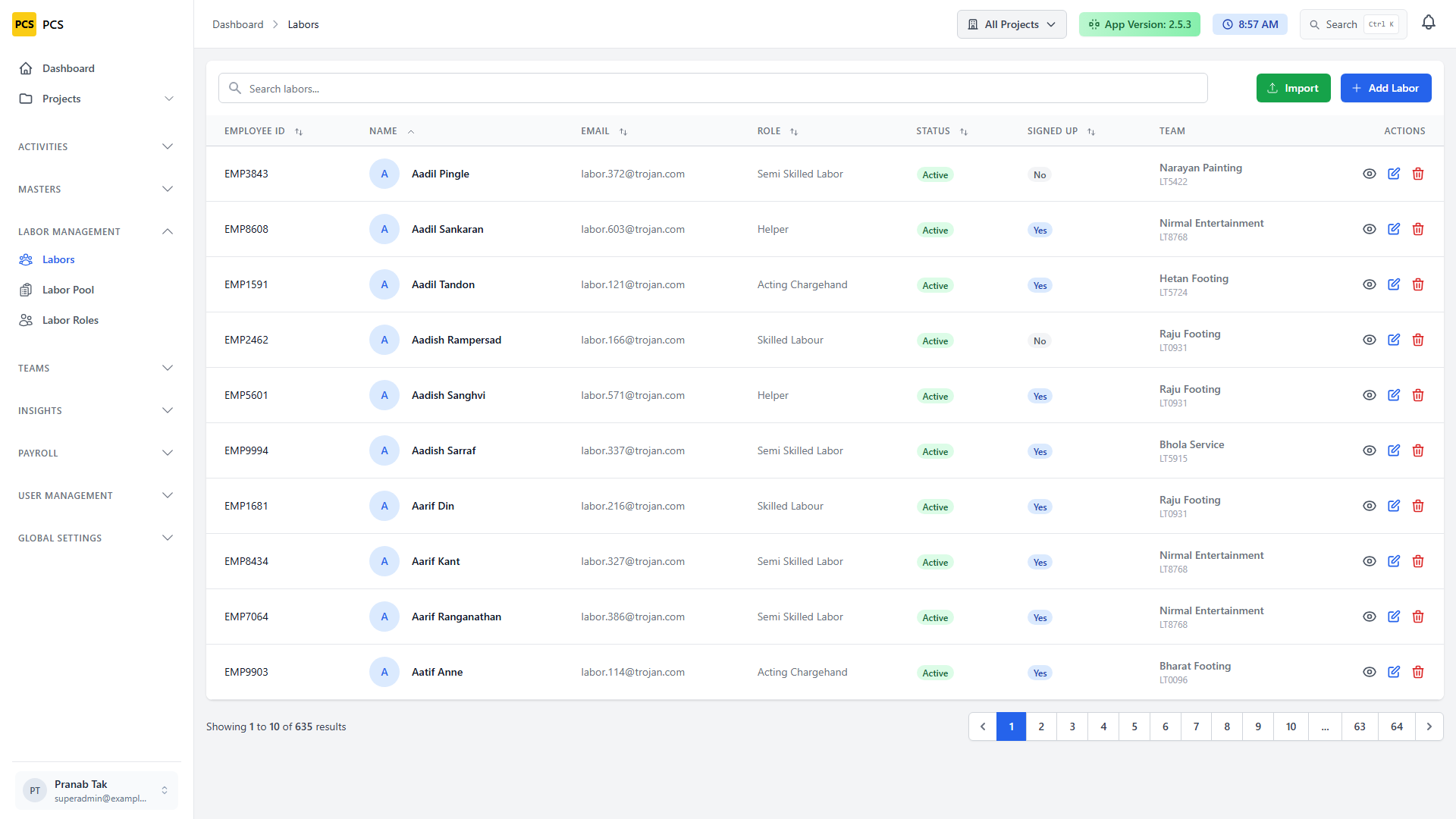Open the notifications bell
Screen dimensions: 1456x819
coord(1429,24)
